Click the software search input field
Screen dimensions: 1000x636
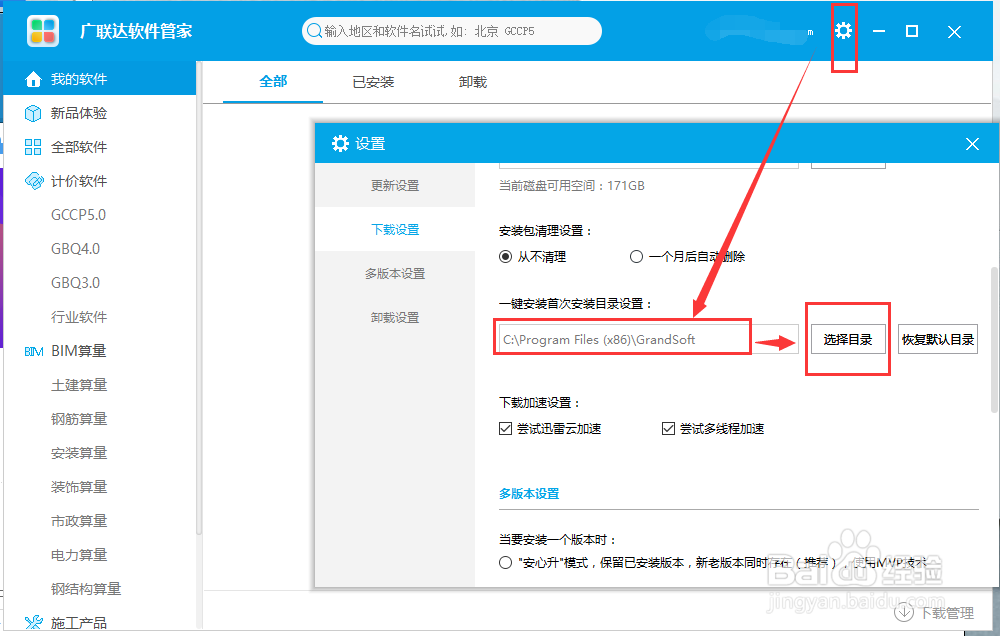coord(450,31)
